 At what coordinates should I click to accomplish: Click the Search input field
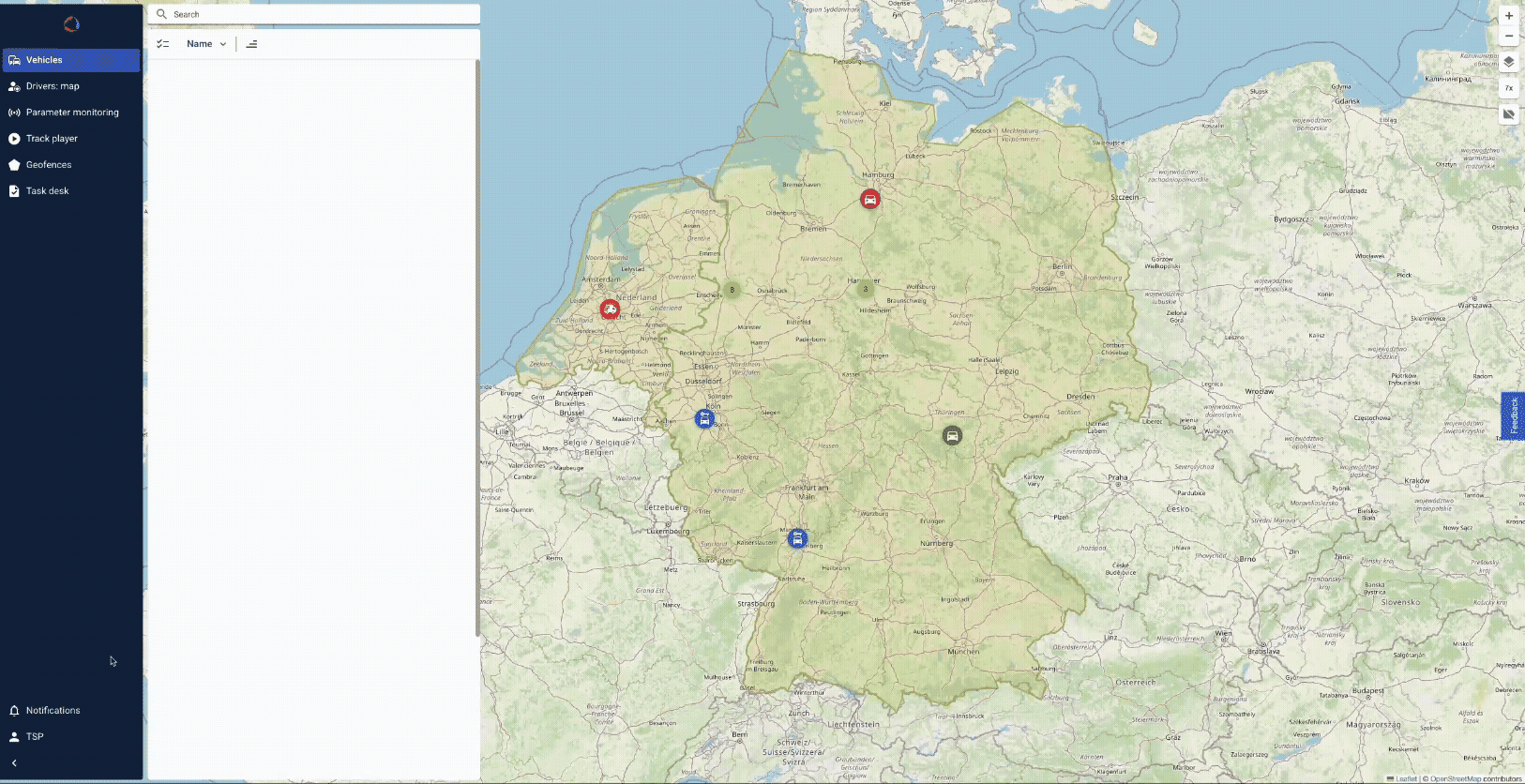[x=319, y=14]
